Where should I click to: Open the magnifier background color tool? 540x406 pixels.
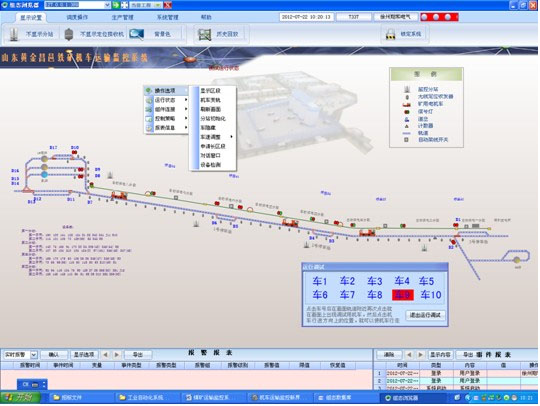click(x=136, y=34)
